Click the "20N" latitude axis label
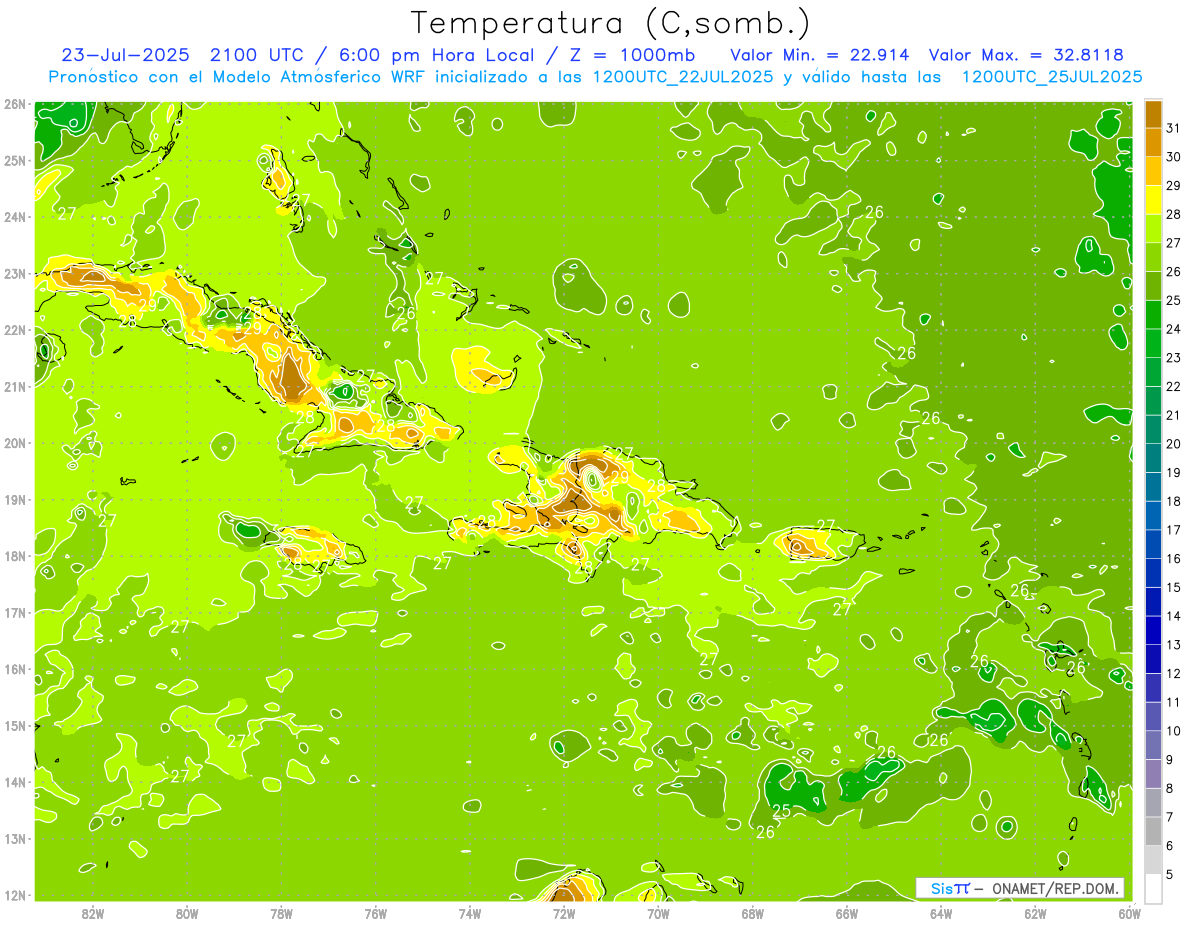This screenshot has height=927, width=1200. click(14, 443)
